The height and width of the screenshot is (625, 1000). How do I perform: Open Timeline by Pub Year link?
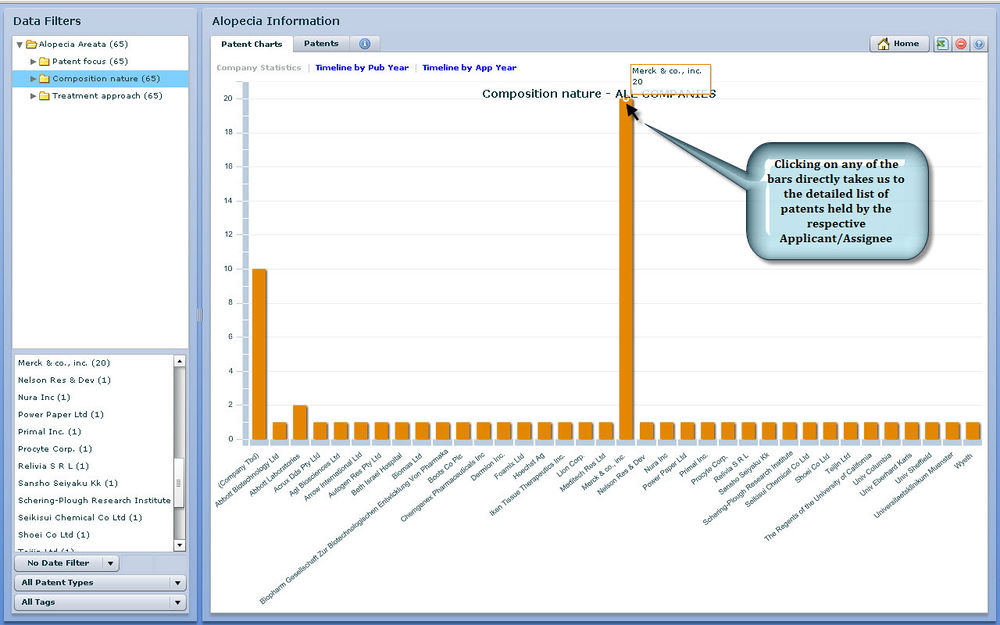[x=362, y=68]
